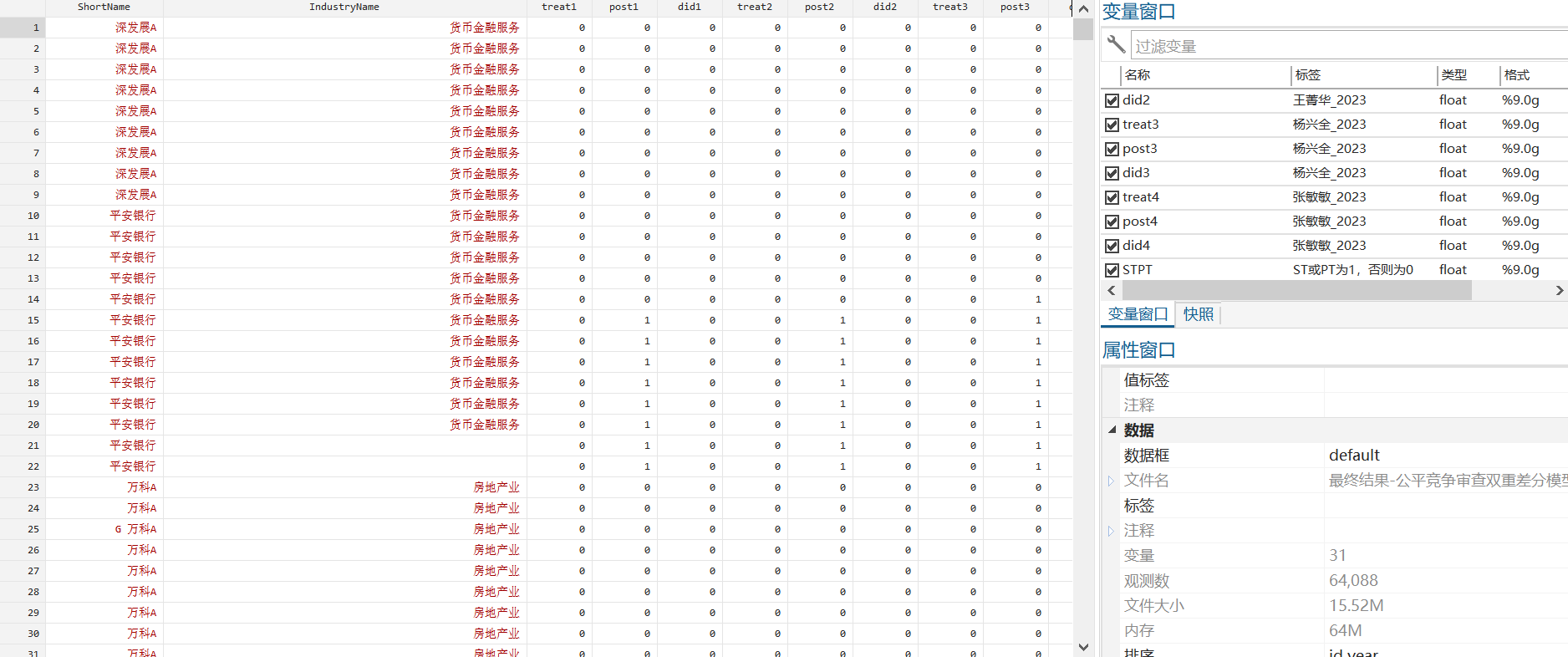Expand the 注释 row inside the 数据 section
The width and height of the screenshot is (1568, 657).
(x=1111, y=531)
